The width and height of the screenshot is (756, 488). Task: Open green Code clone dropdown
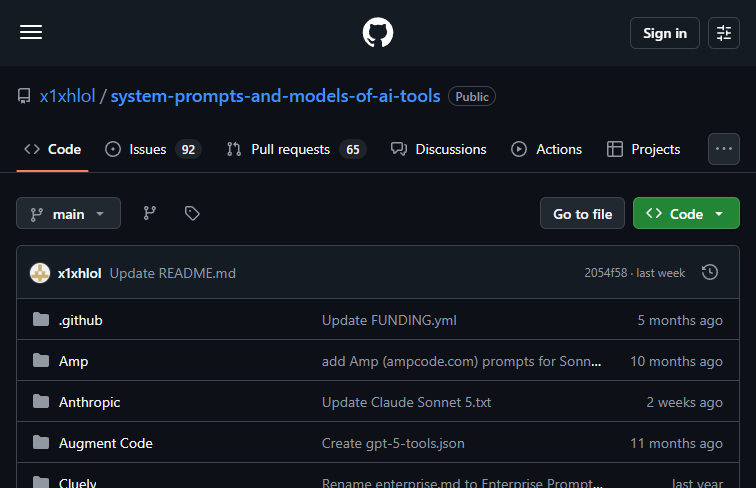click(686, 213)
